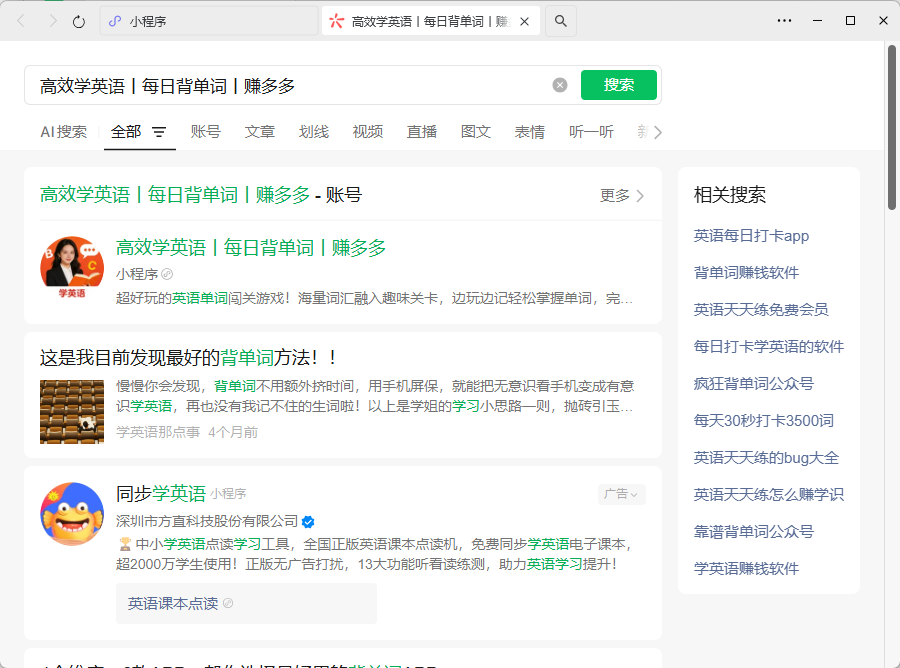Click the green 搜索 button
Viewport: 900px width, 668px height.
coord(619,85)
